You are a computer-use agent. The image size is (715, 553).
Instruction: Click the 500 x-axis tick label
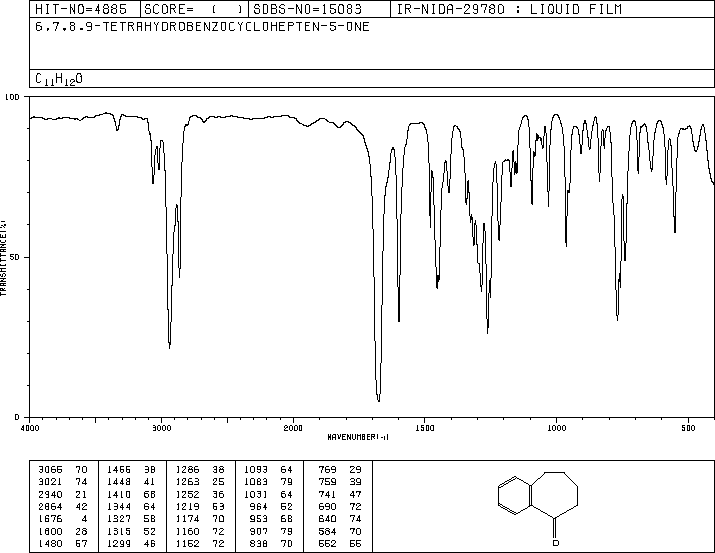pyautogui.click(x=688, y=428)
